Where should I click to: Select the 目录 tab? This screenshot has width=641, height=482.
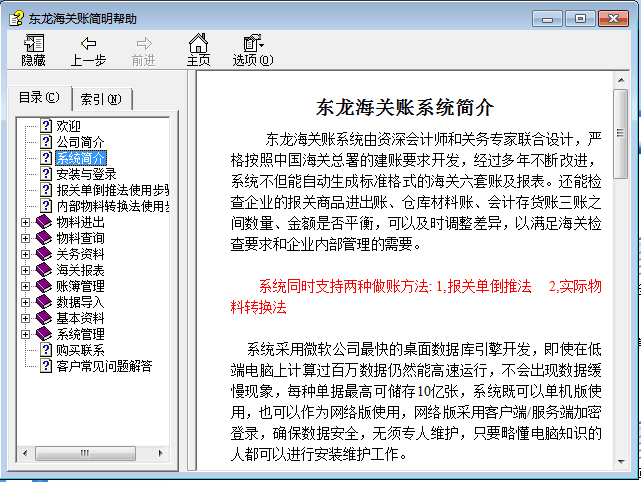[x=39, y=98]
